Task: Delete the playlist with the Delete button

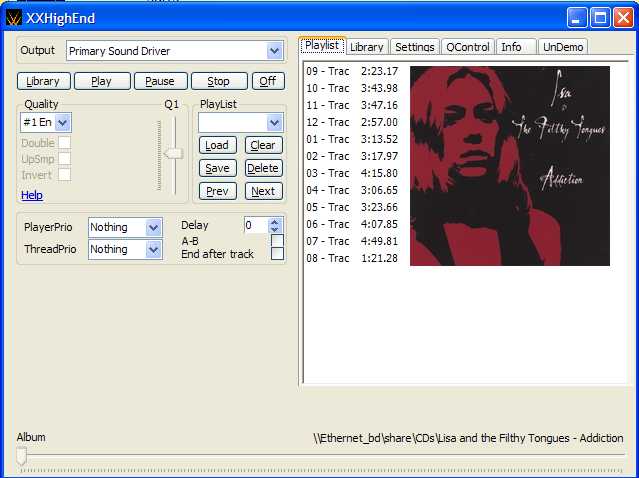Action: tap(263, 168)
